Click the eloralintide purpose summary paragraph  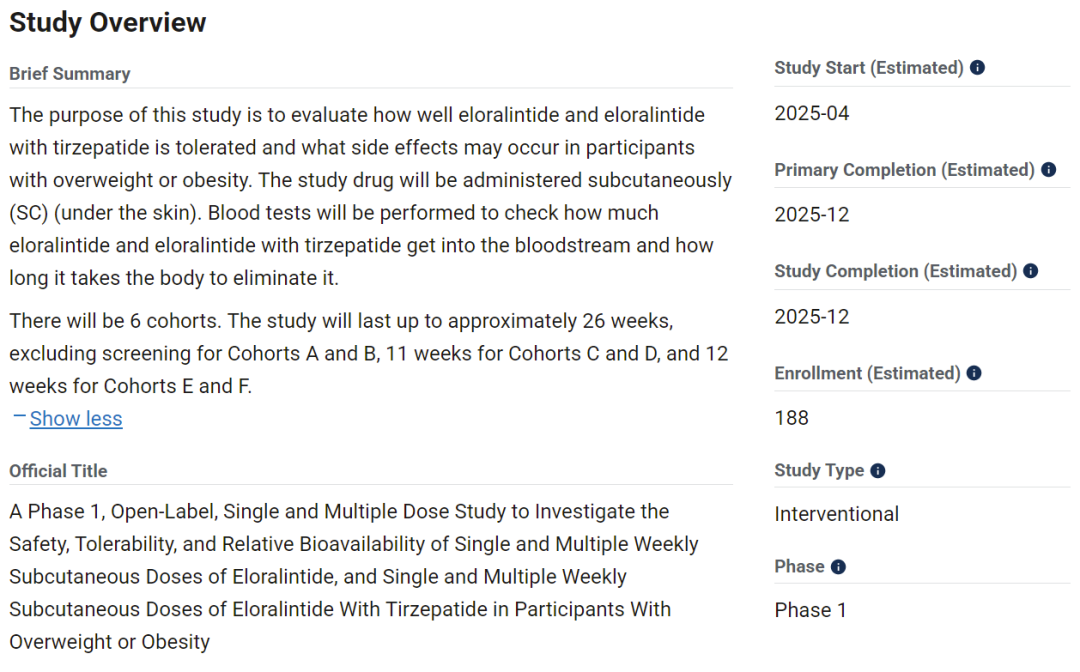click(x=371, y=196)
